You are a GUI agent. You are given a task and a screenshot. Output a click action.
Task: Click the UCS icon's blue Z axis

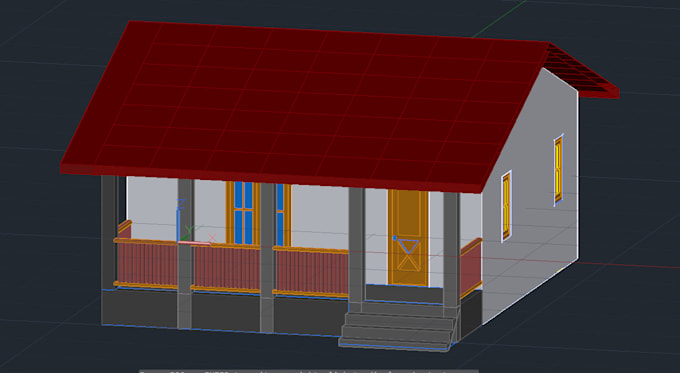[x=179, y=219]
